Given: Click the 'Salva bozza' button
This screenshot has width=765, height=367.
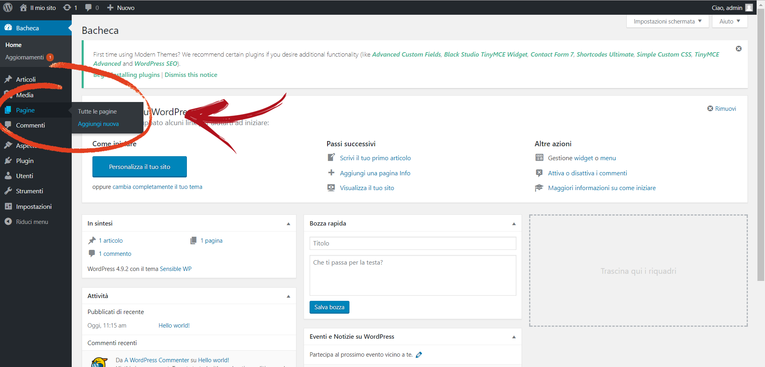Looking at the screenshot, I should pyautogui.click(x=329, y=307).
